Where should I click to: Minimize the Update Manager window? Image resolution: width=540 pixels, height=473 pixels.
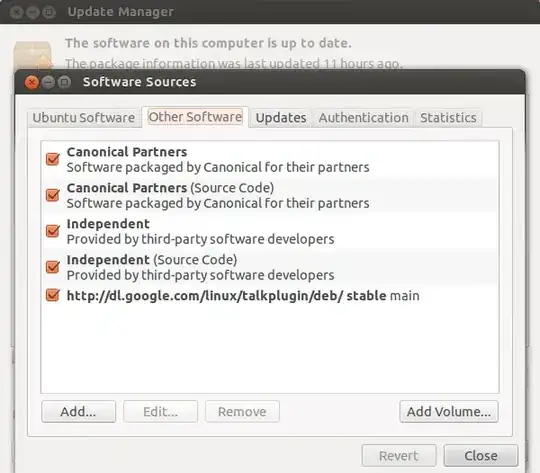pos(33,12)
